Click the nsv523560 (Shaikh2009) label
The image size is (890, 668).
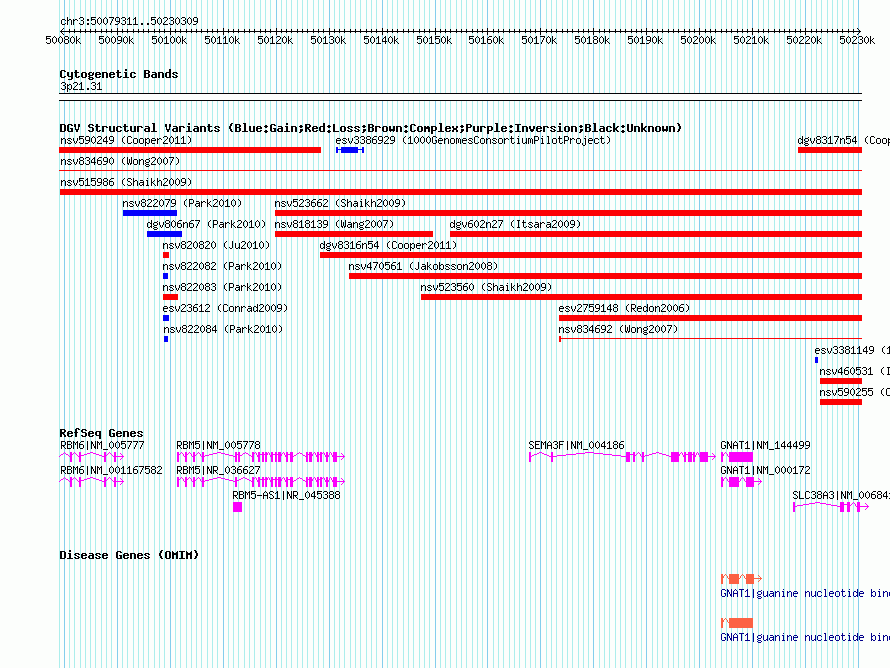coord(486,287)
